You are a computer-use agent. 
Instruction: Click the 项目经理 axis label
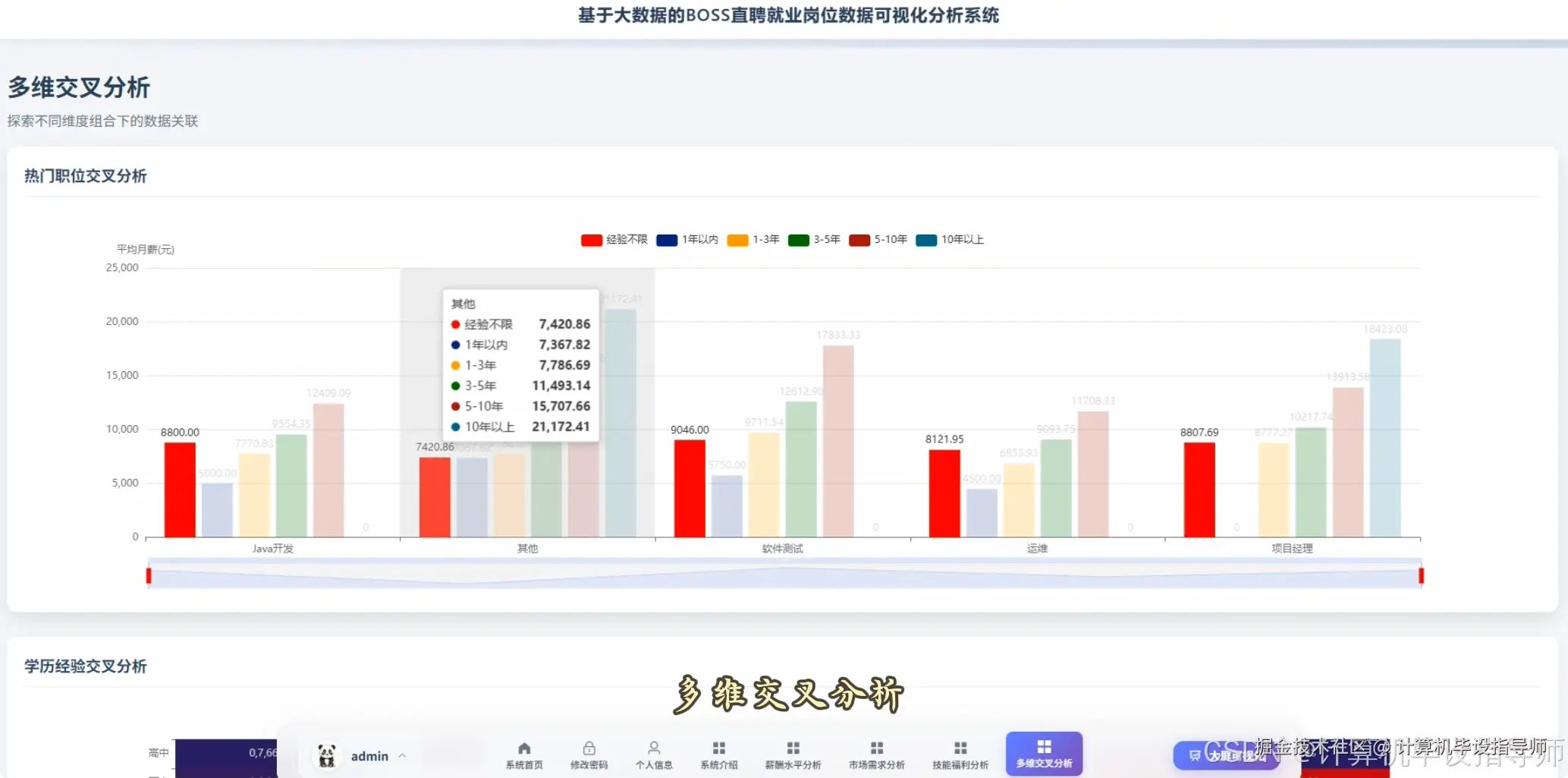1293,549
